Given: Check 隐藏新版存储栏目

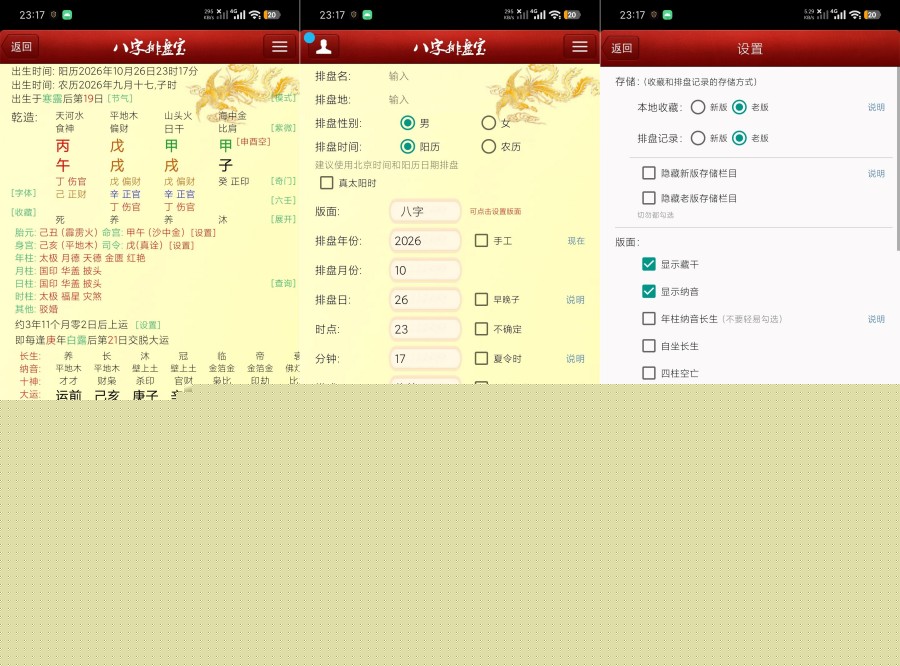Looking at the screenshot, I should [x=649, y=173].
